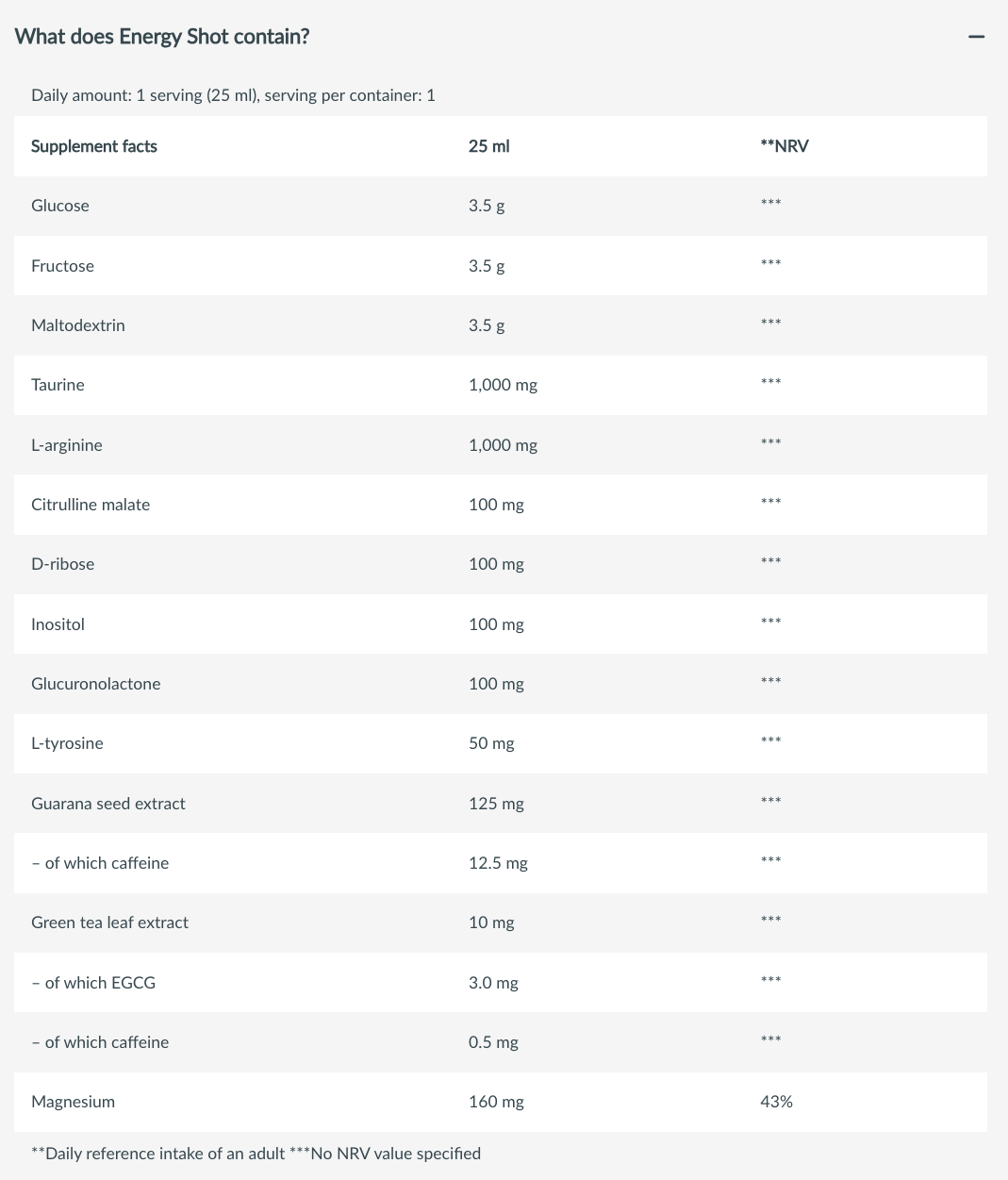
Task: Click the Taurine 1,000 mg amount
Action: coord(503,385)
